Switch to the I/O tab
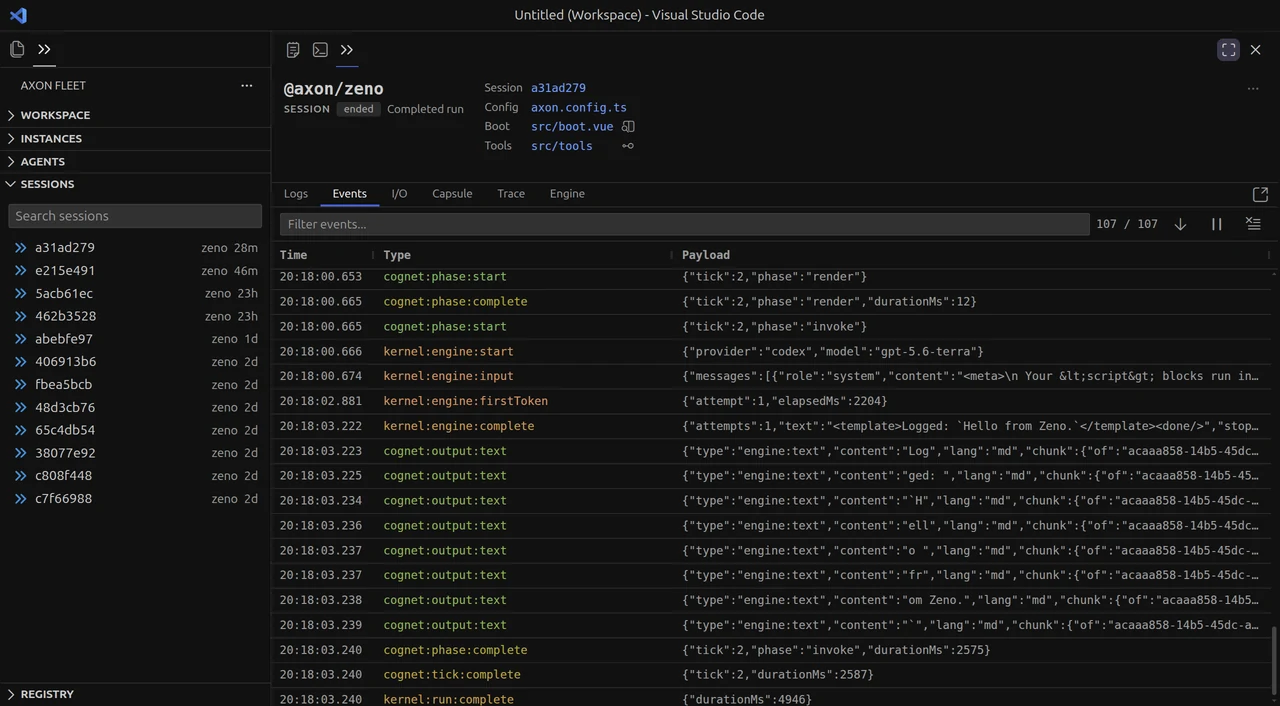The height and width of the screenshot is (706, 1280). (x=399, y=194)
